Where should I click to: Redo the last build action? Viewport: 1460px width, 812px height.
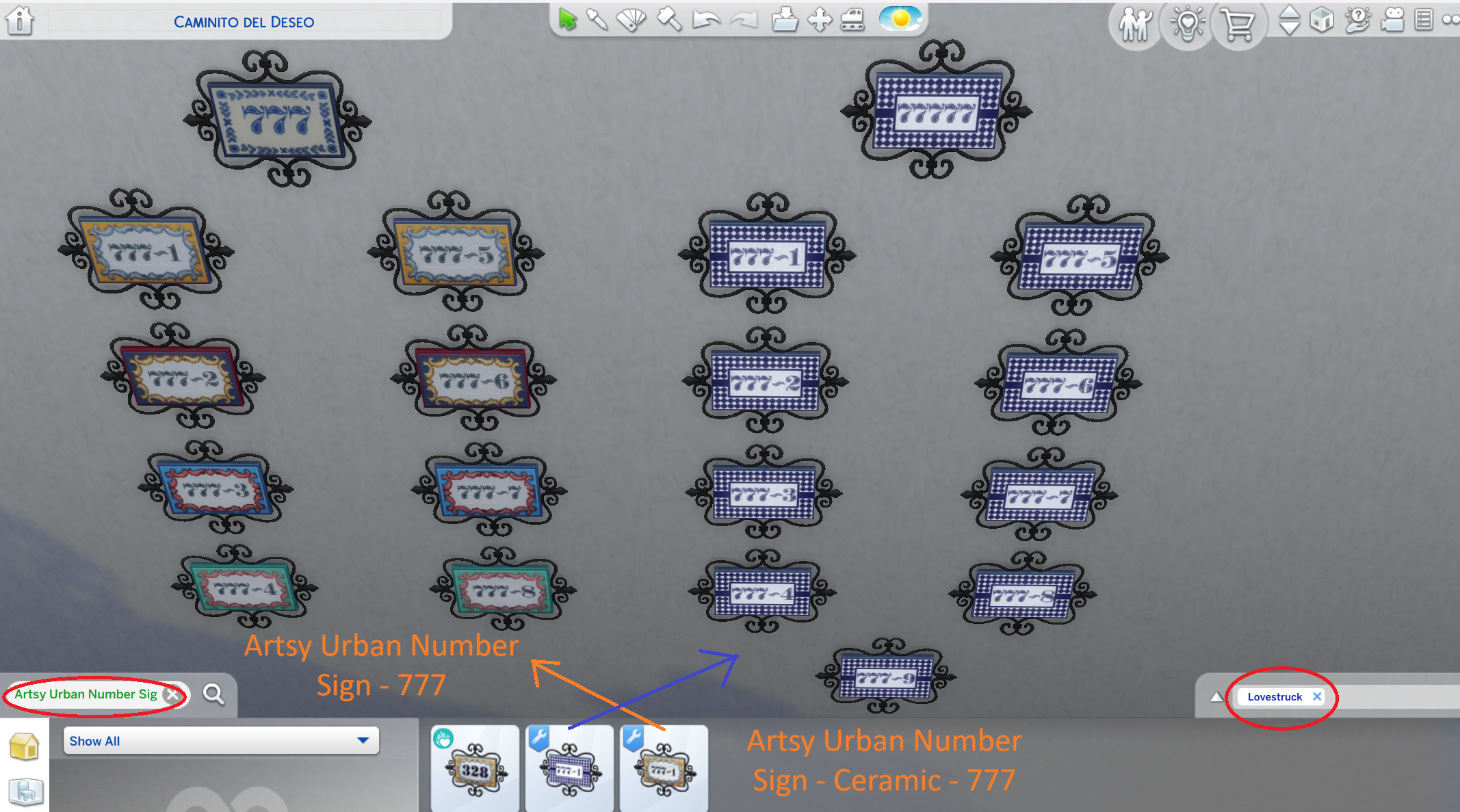pos(744,20)
